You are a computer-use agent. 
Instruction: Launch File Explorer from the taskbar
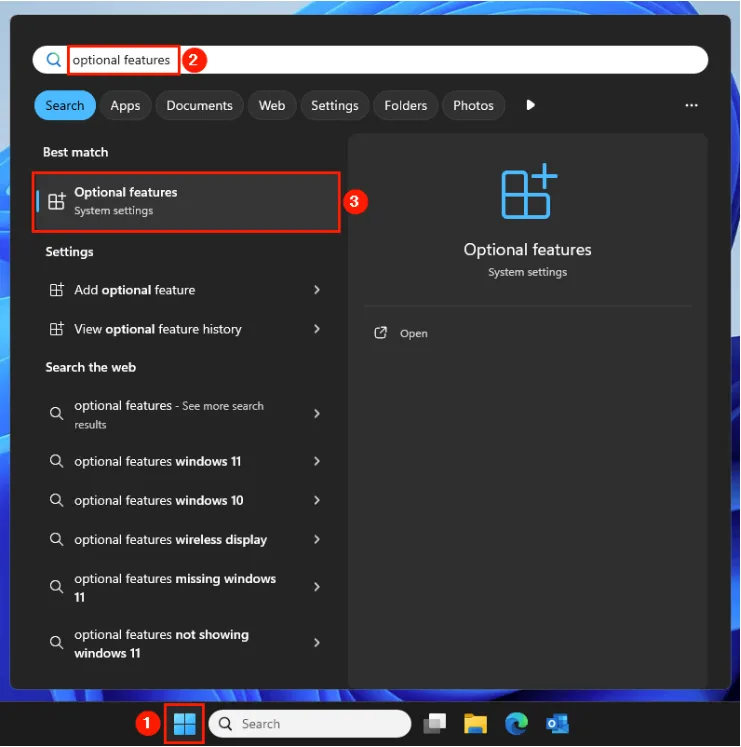coord(475,724)
